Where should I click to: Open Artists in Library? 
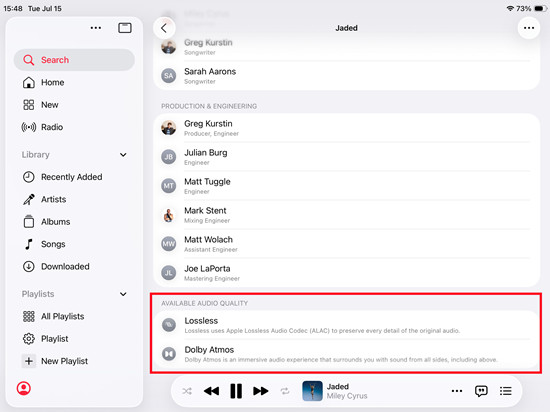coord(74,199)
